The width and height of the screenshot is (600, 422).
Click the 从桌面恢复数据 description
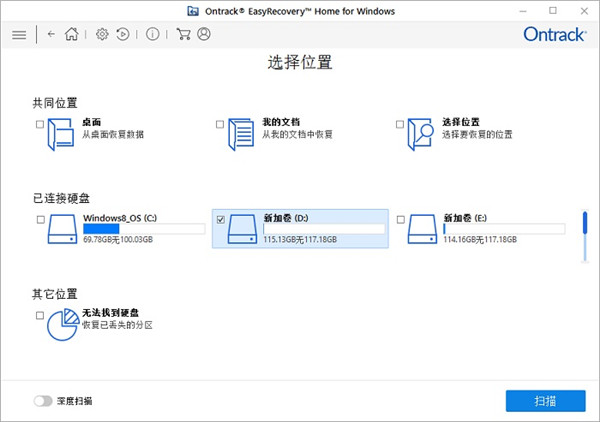(113, 134)
